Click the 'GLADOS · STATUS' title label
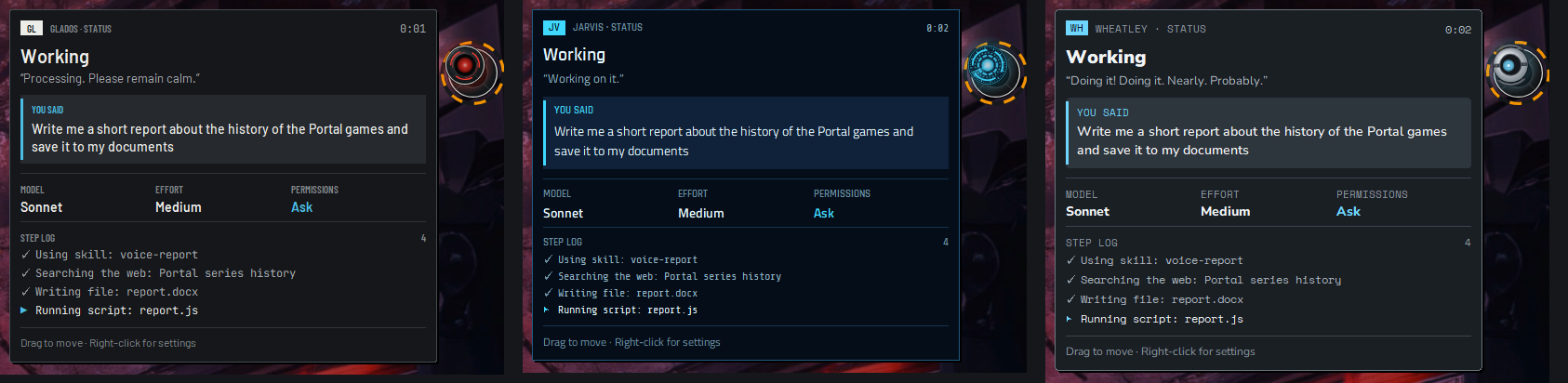Viewport: 1568px width, 383px height. 81,29
